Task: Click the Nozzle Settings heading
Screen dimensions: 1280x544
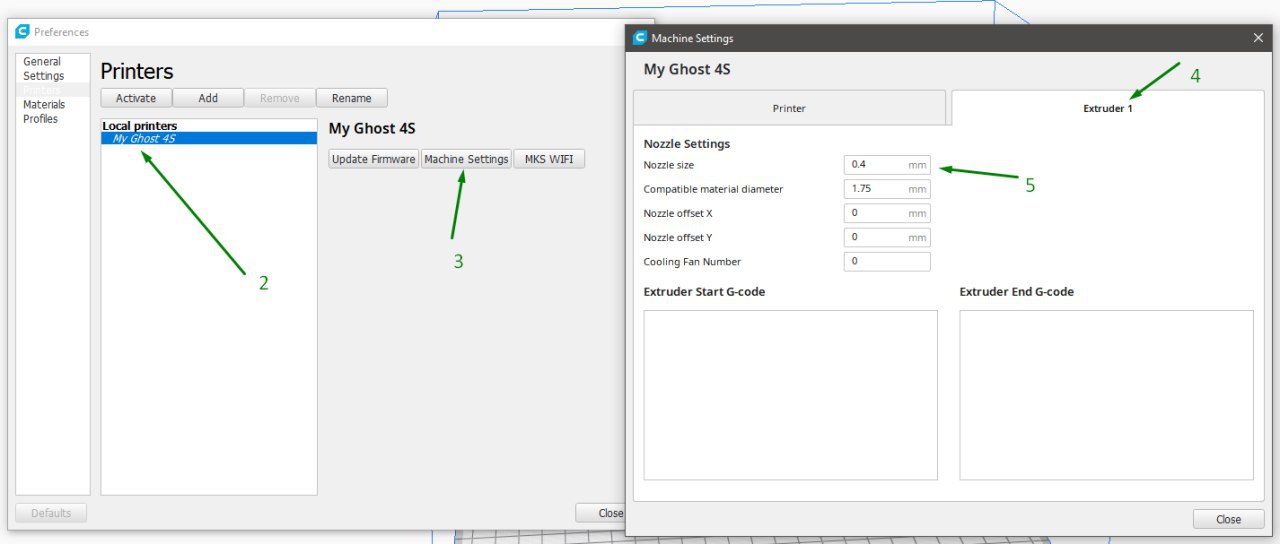Action: tap(687, 144)
